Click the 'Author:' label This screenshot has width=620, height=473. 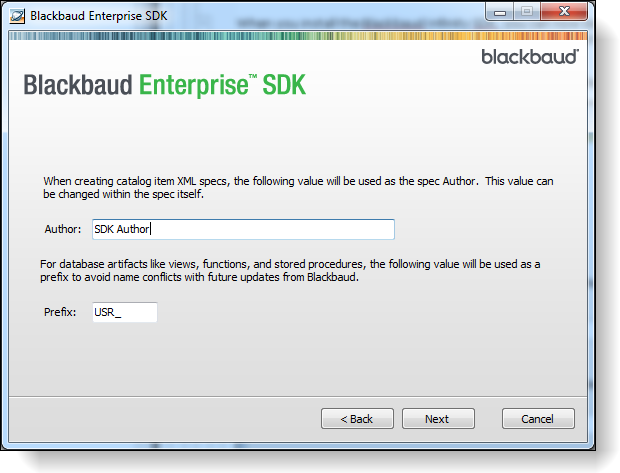[x=62, y=229]
